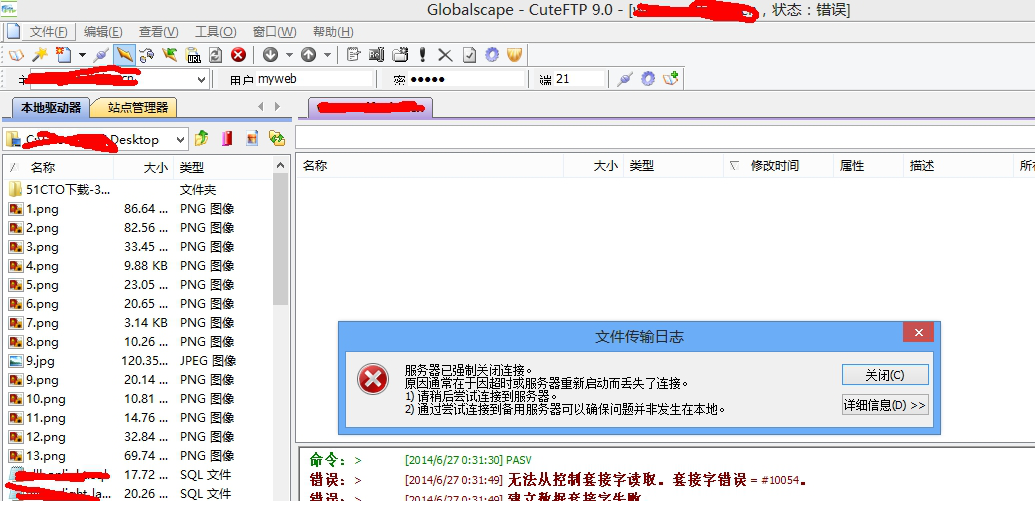Click the Properties checkmark page icon
Viewport: 1035px width, 521px height.
(469, 55)
